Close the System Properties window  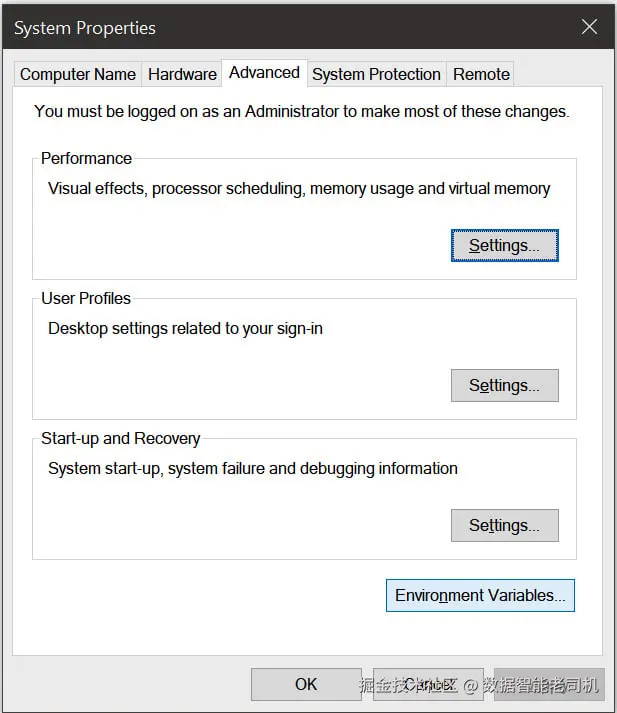click(589, 27)
